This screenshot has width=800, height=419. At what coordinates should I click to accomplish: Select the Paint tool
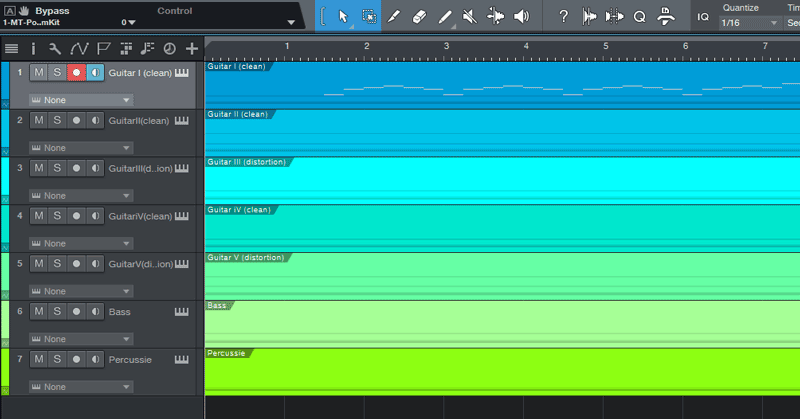(445, 16)
